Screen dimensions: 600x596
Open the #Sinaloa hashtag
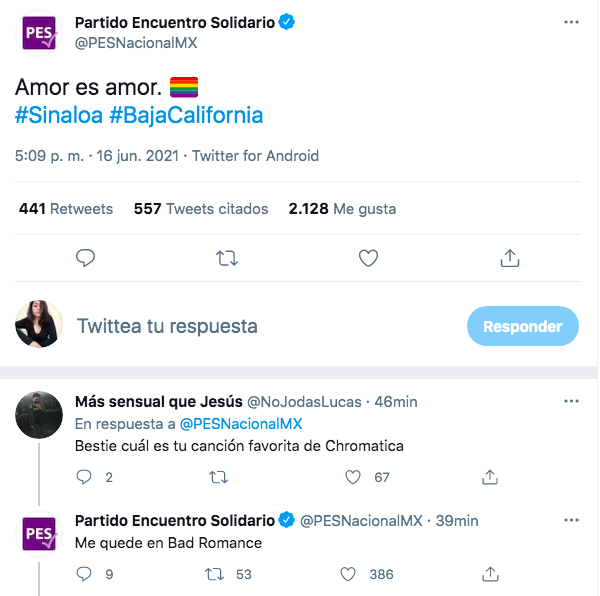coord(58,115)
